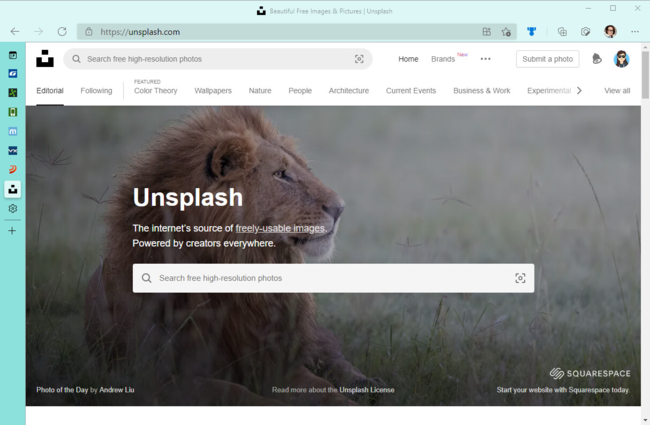Click the Unsplash logo in the header
This screenshot has height=425, width=650.
click(x=45, y=59)
